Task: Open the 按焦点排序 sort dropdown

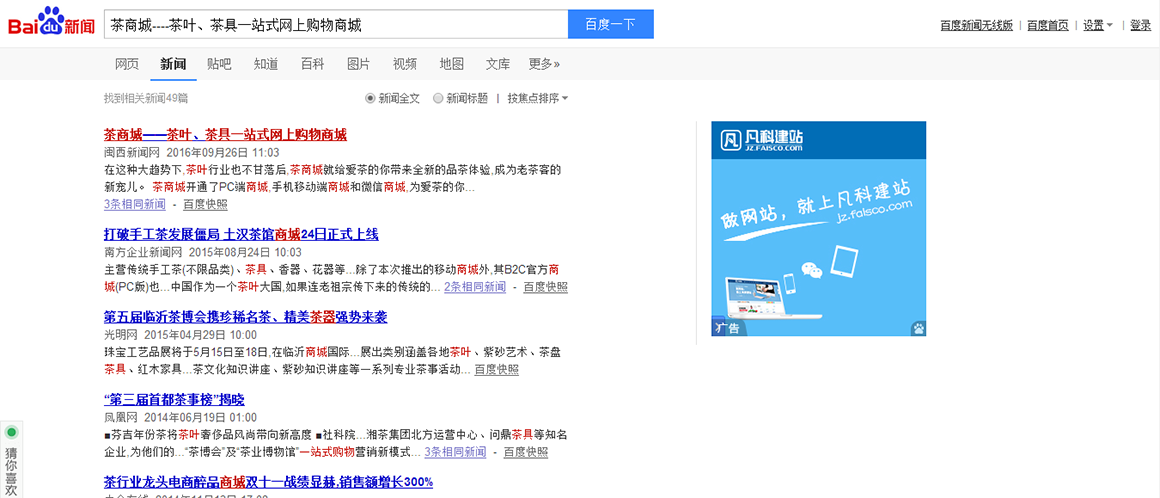Action: tap(538, 98)
